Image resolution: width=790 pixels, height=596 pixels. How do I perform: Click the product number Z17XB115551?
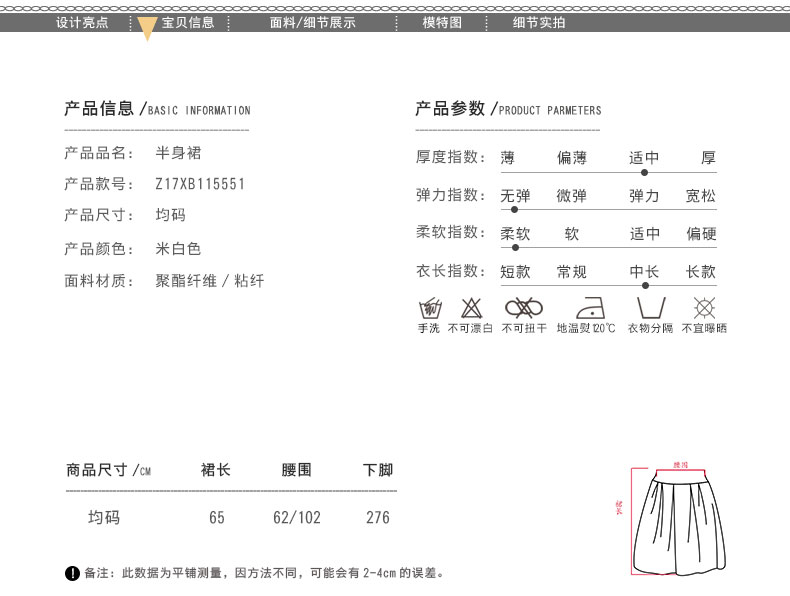[x=200, y=184]
